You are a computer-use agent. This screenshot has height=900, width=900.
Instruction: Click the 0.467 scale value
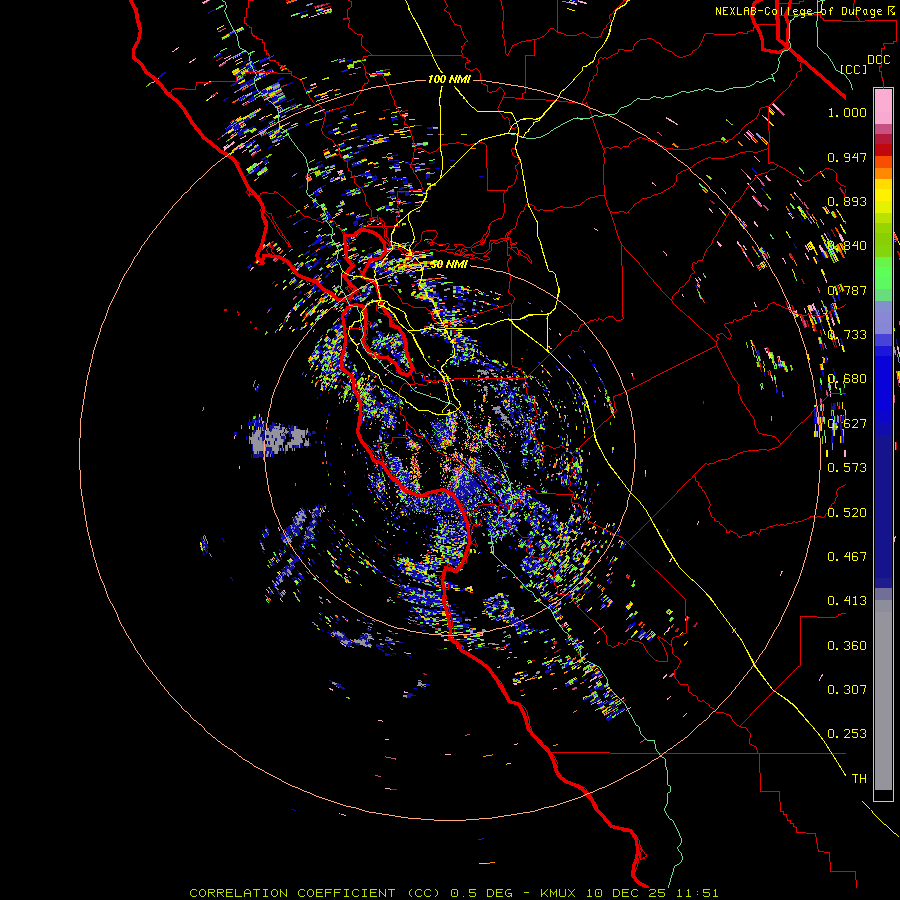pyautogui.click(x=847, y=557)
